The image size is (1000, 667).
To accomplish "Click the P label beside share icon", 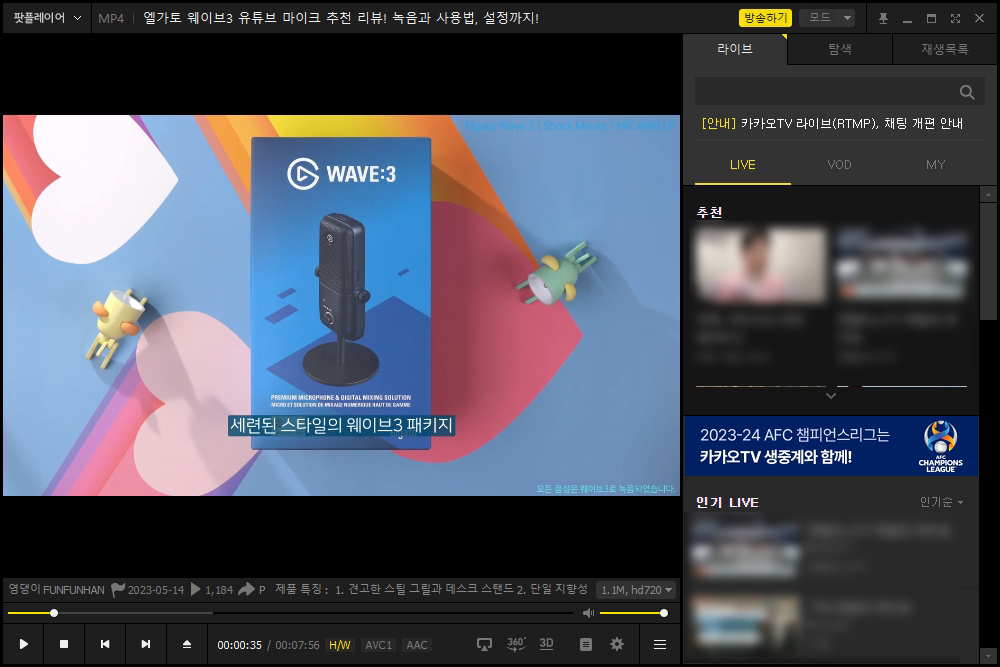I will [261, 590].
